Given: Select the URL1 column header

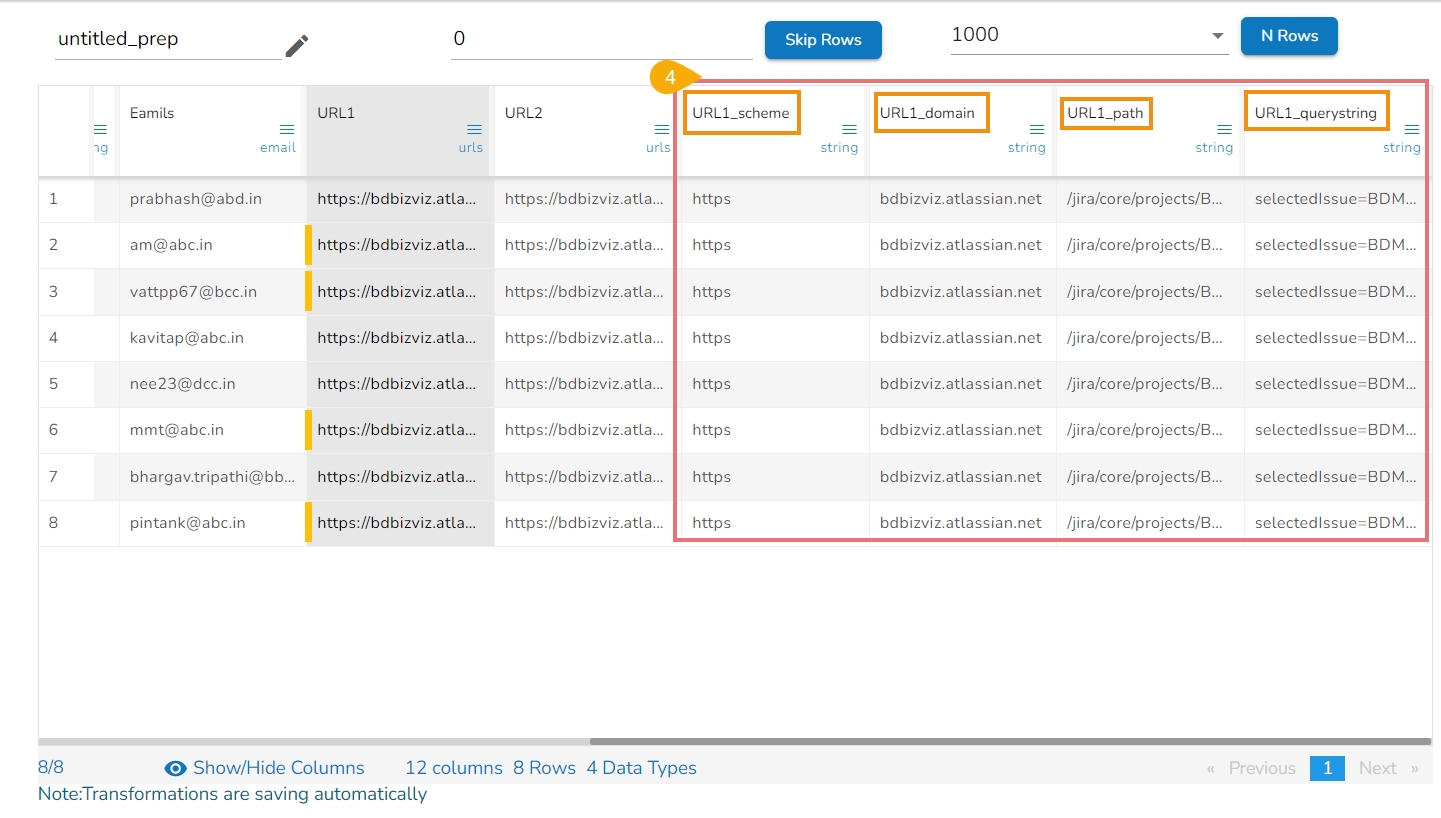Looking at the screenshot, I should pyautogui.click(x=337, y=113).
